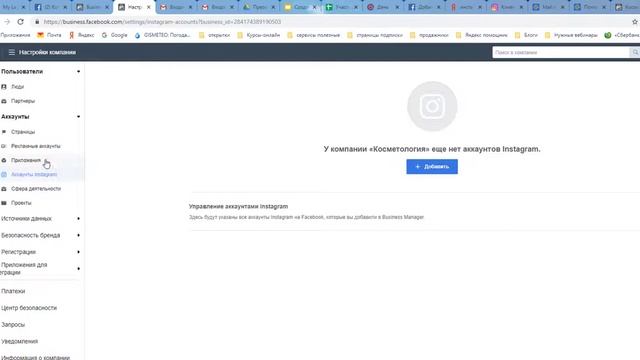
Task: Open the Курсы-онлайн bookmarks folder
Action: [259, 35]
